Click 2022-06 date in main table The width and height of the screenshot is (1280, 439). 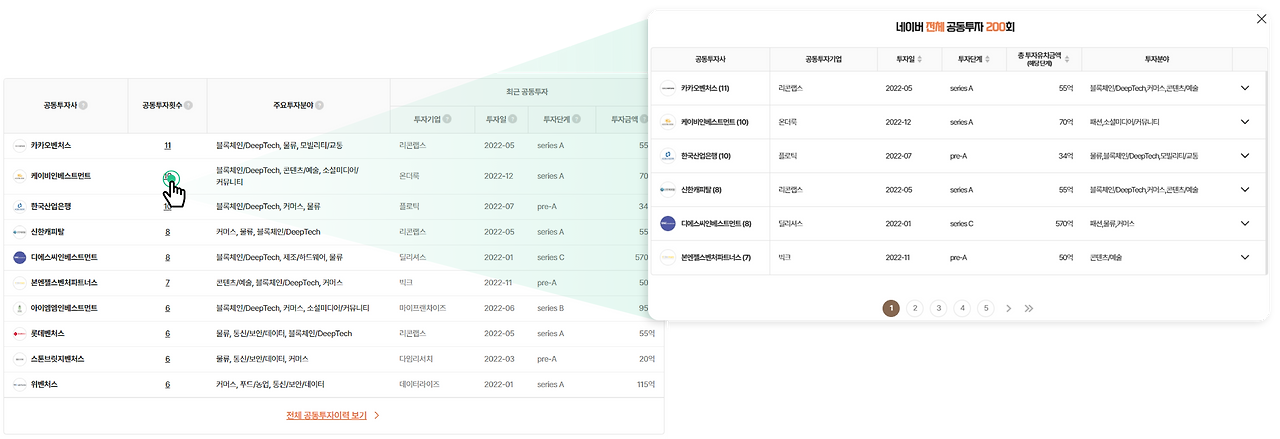[x=499, y=308]
